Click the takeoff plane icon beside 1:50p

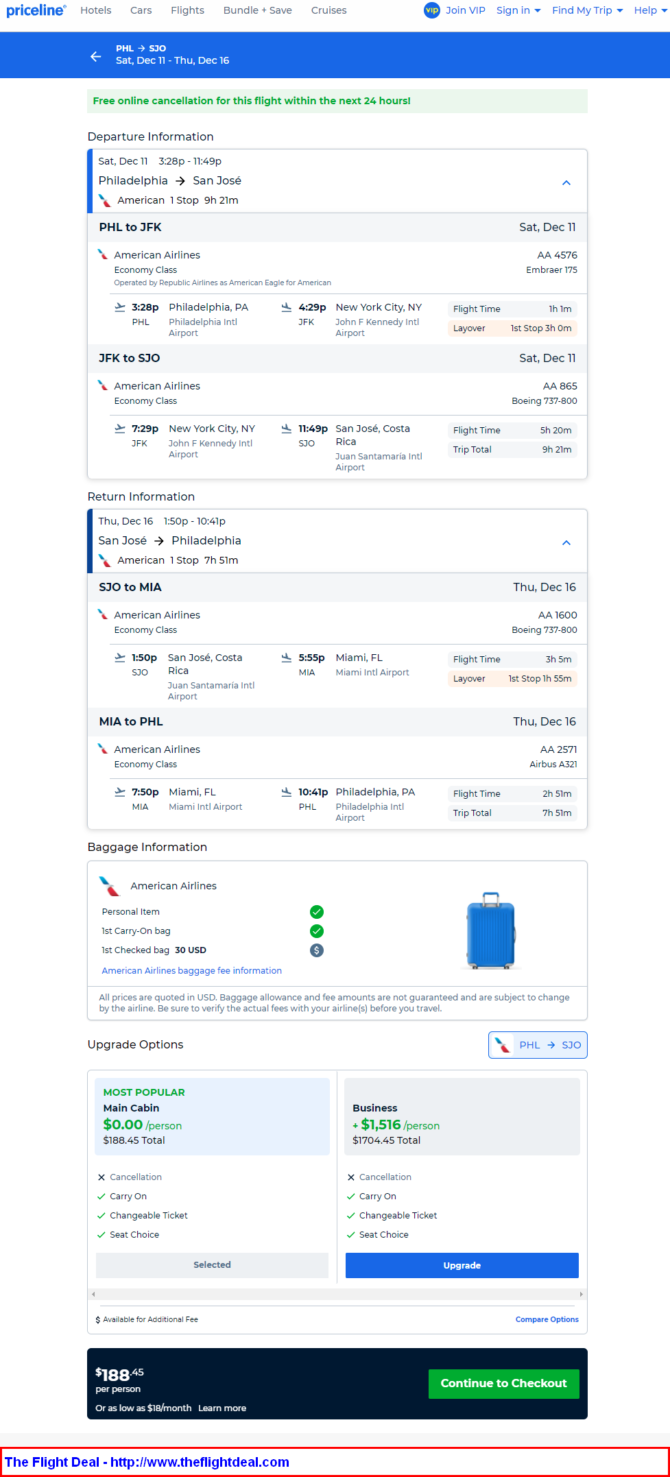121,657
